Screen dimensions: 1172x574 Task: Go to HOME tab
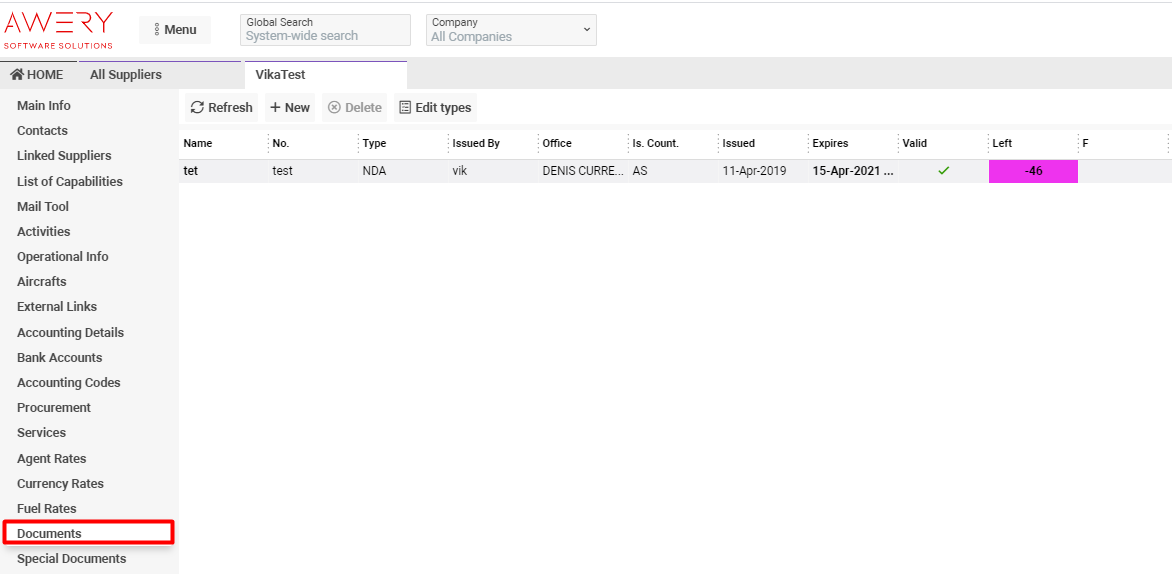point(37,75)
